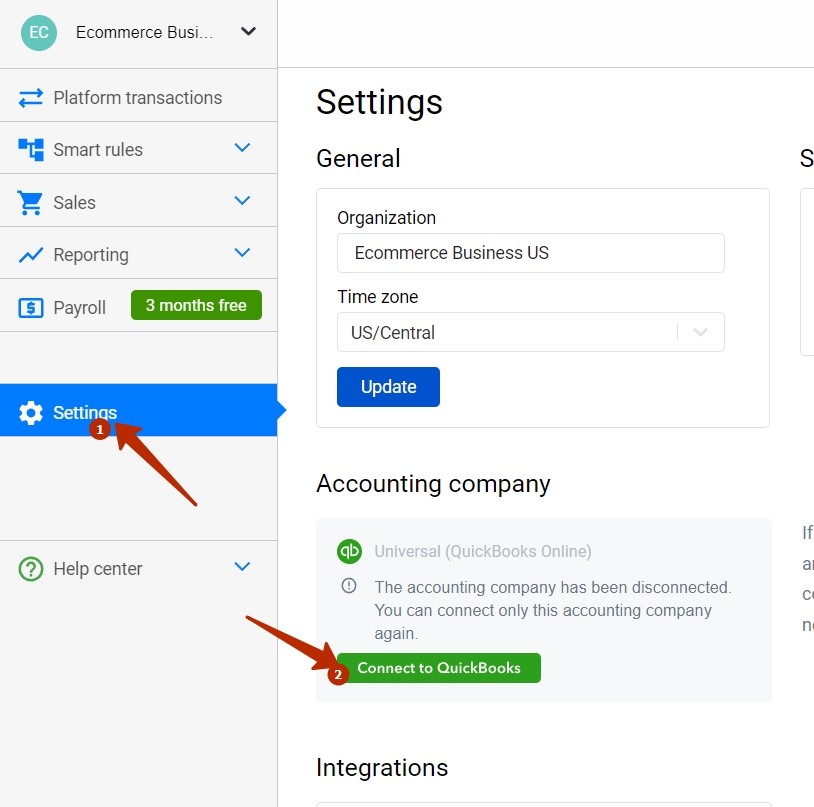Image resolution: width=814 pixels, height=807 pixels.
Task: Select the Reporting menu label
Action: [91, 255]
